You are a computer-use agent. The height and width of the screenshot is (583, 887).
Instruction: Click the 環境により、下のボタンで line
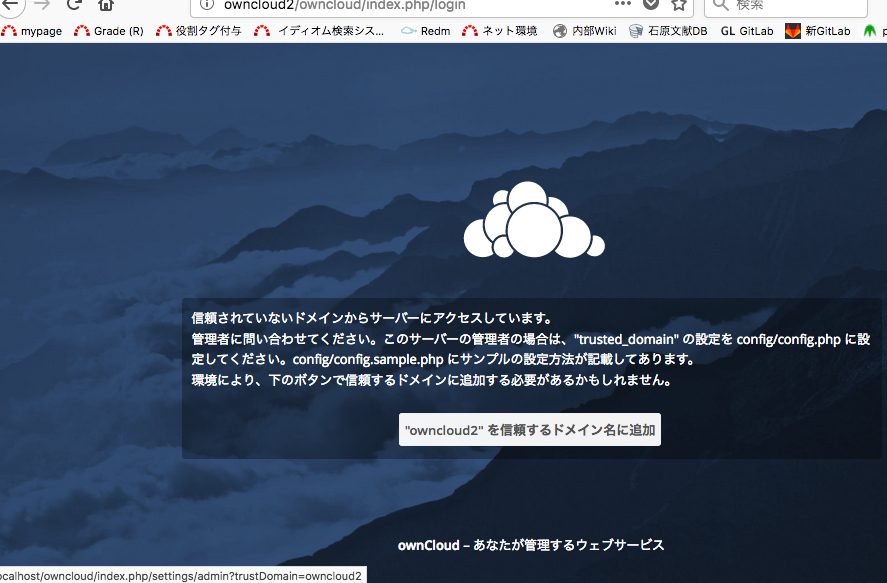(x=432, y=380)
